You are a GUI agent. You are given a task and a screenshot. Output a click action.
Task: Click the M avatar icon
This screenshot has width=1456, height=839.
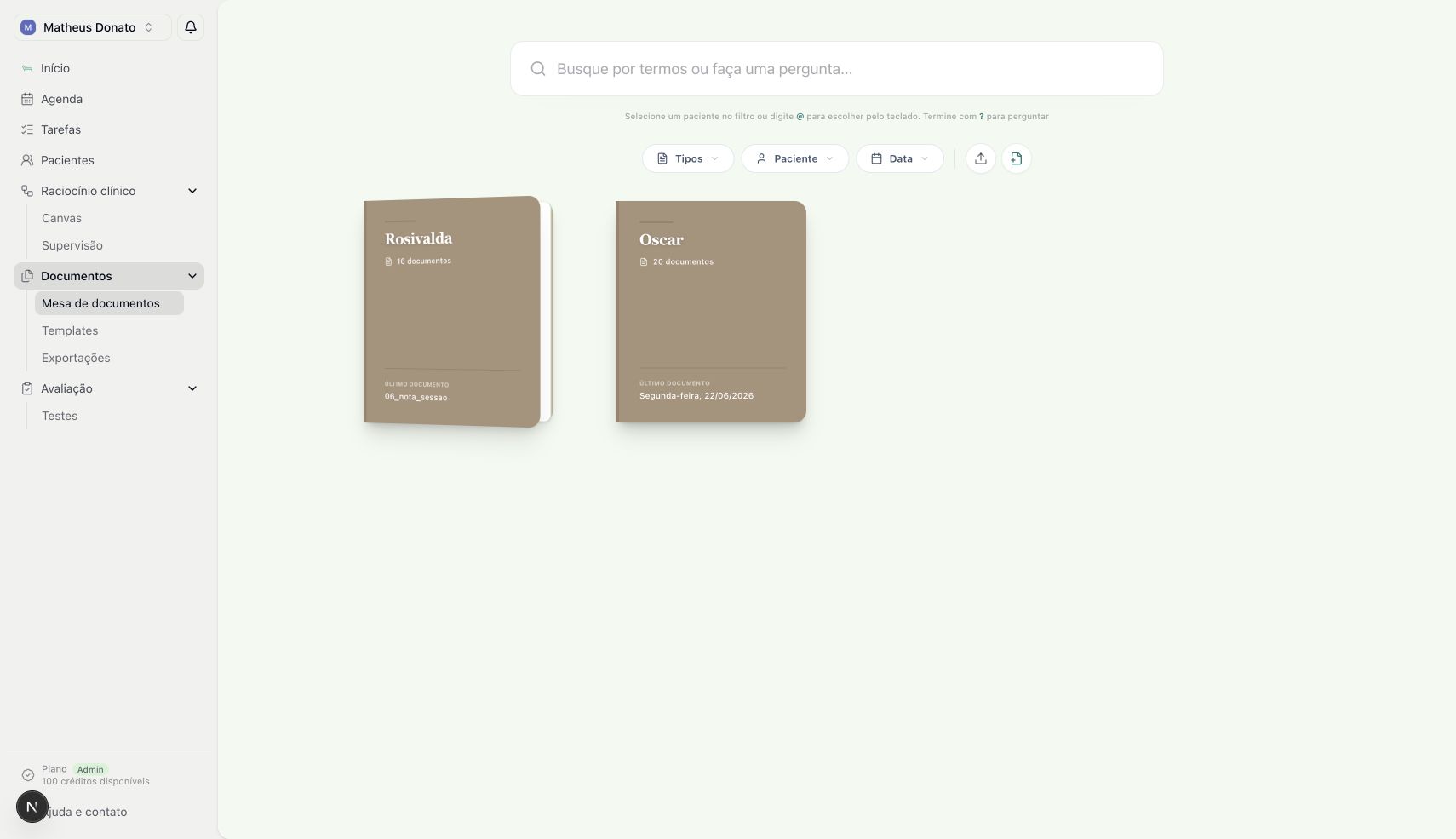pos(28,27)
